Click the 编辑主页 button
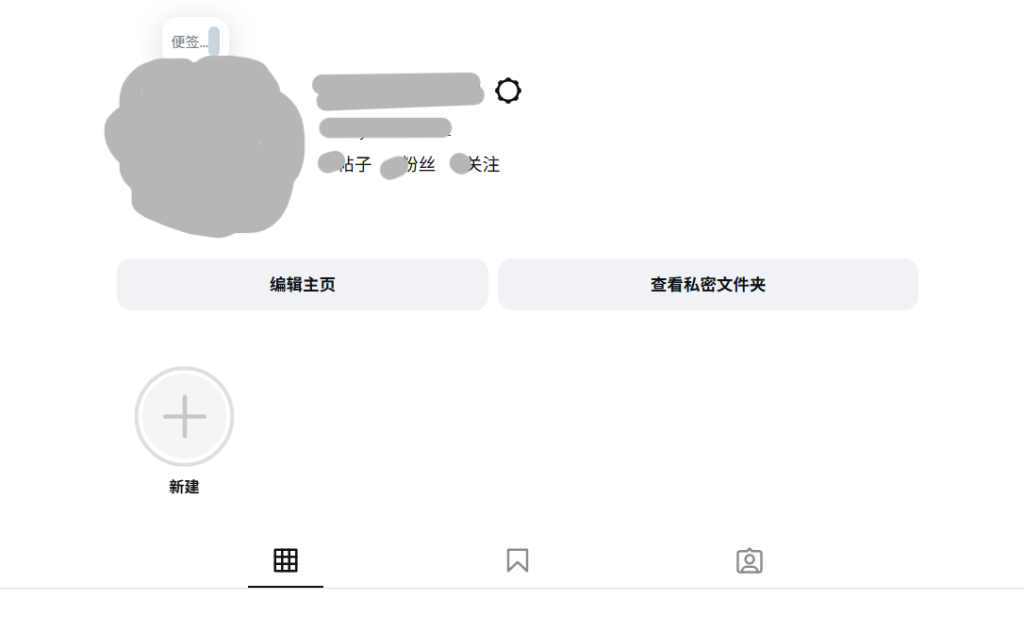Screen dimensions: 1024x633 click(302, 284)
